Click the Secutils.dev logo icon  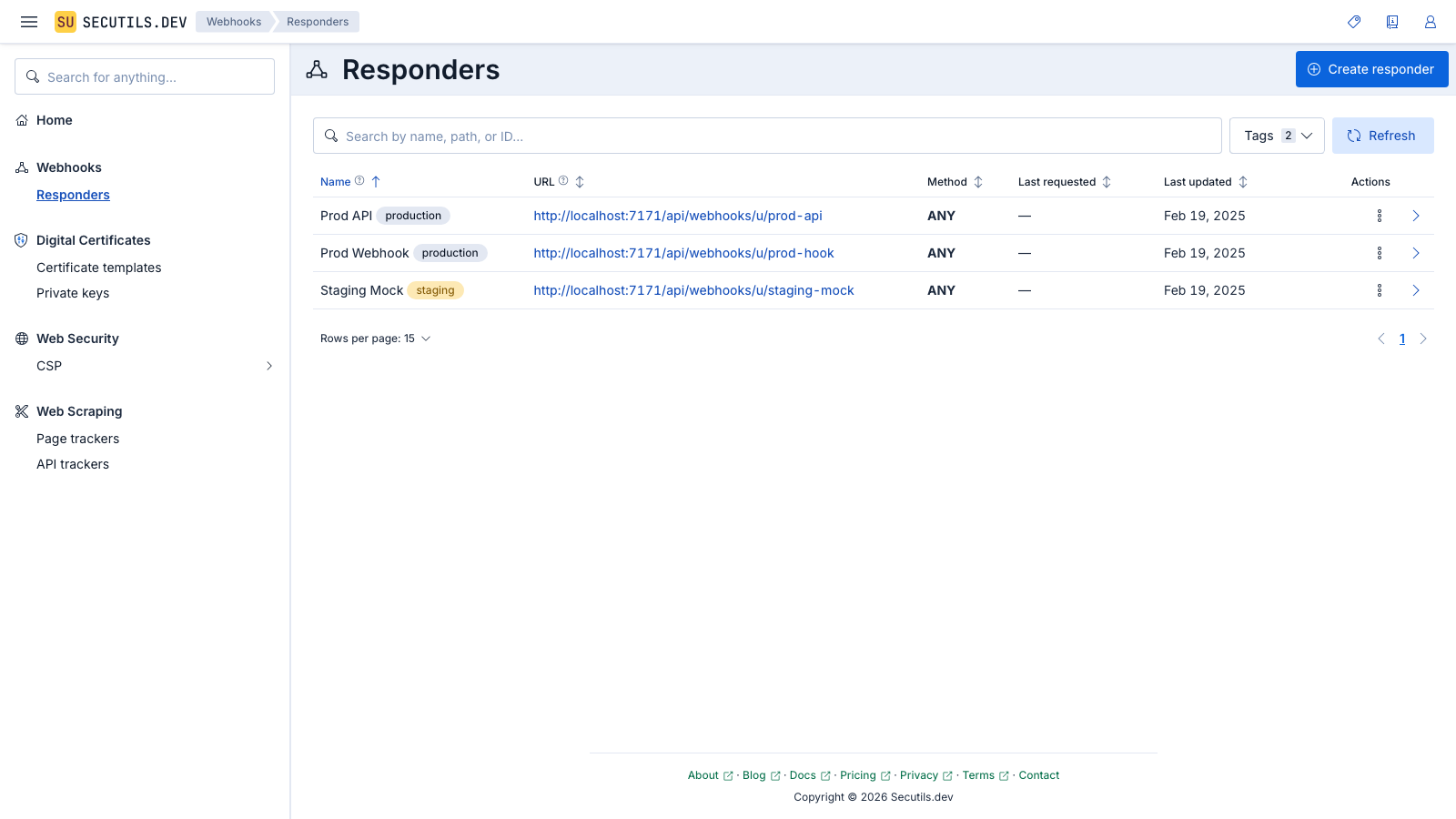coord(66,22)
